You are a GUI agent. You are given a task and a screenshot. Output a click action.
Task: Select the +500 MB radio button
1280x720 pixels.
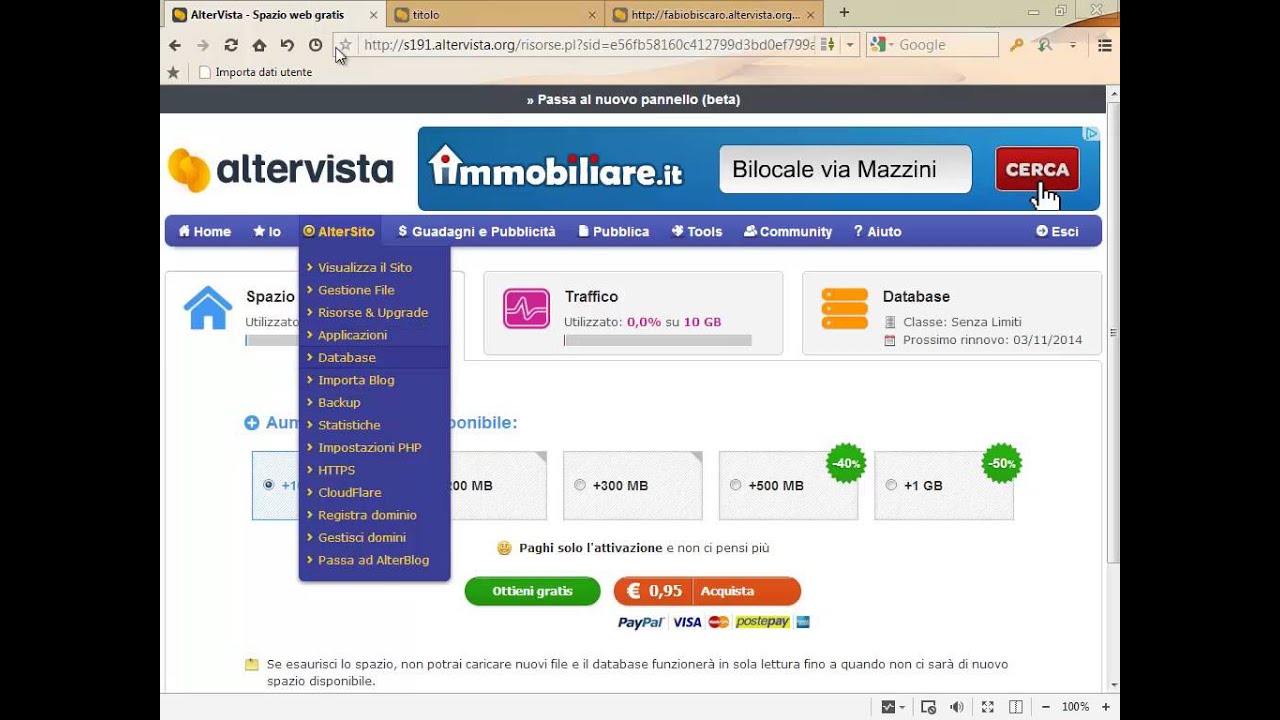(735, 485)
